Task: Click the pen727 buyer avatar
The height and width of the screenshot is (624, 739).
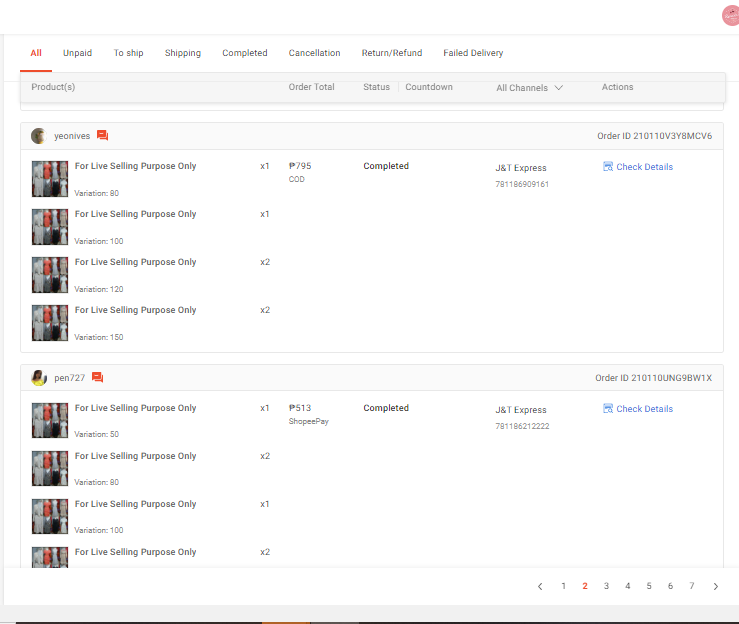Action: [39, 378]
